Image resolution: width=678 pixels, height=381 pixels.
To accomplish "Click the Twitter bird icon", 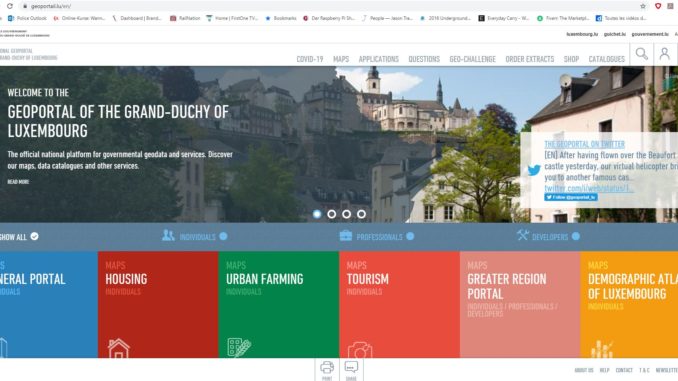I will [x=534, y=170].
